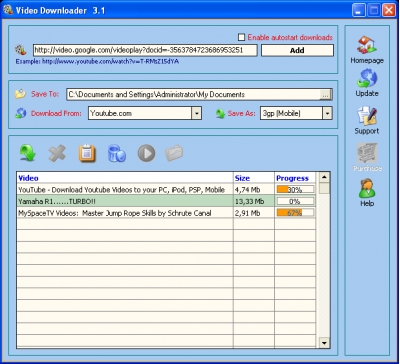The width and height of the screenshot is (400, 364).
Task: Click the green arrow icon beside Save As
Action: pos(220,113)
